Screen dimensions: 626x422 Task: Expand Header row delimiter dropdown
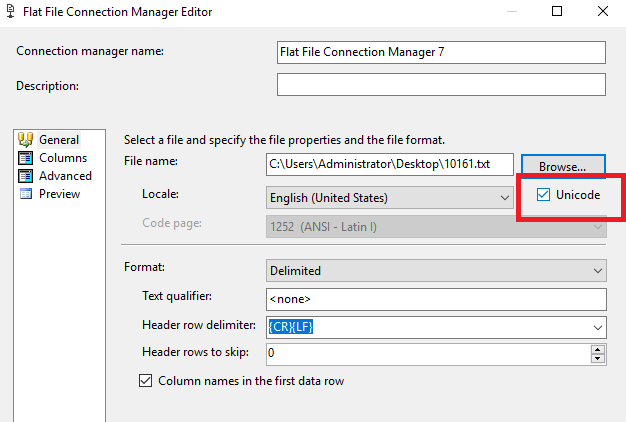(x=598, y=327)
